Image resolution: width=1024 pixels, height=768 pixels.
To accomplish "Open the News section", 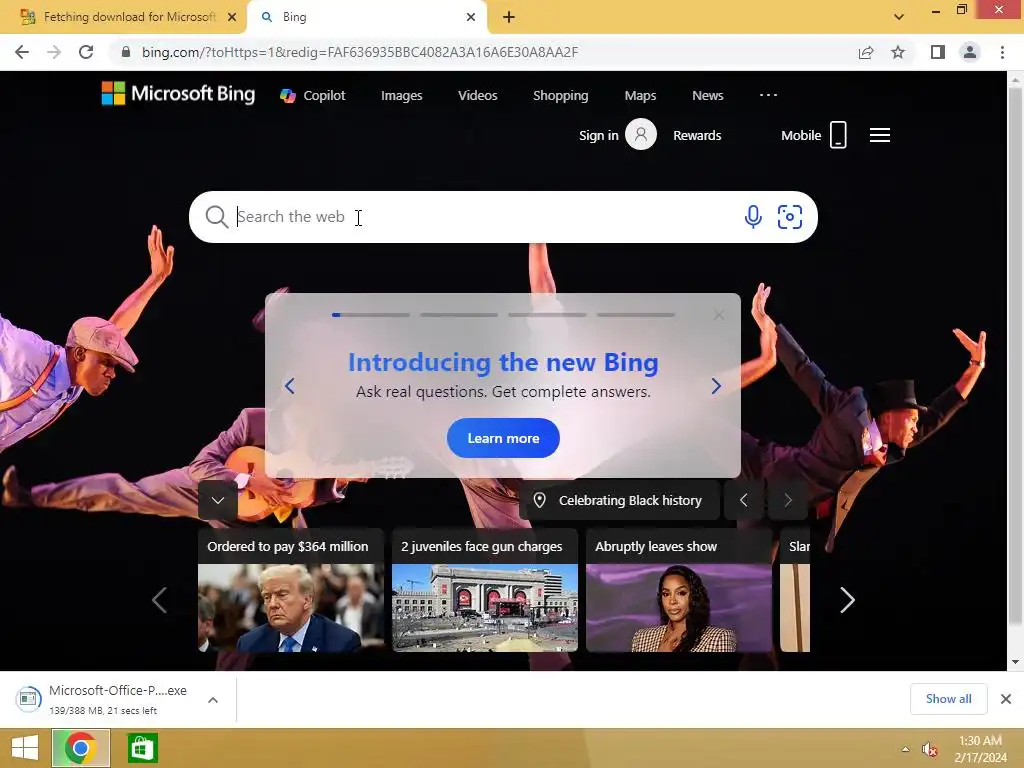I will pyautogui.click(x=707, y=95).
